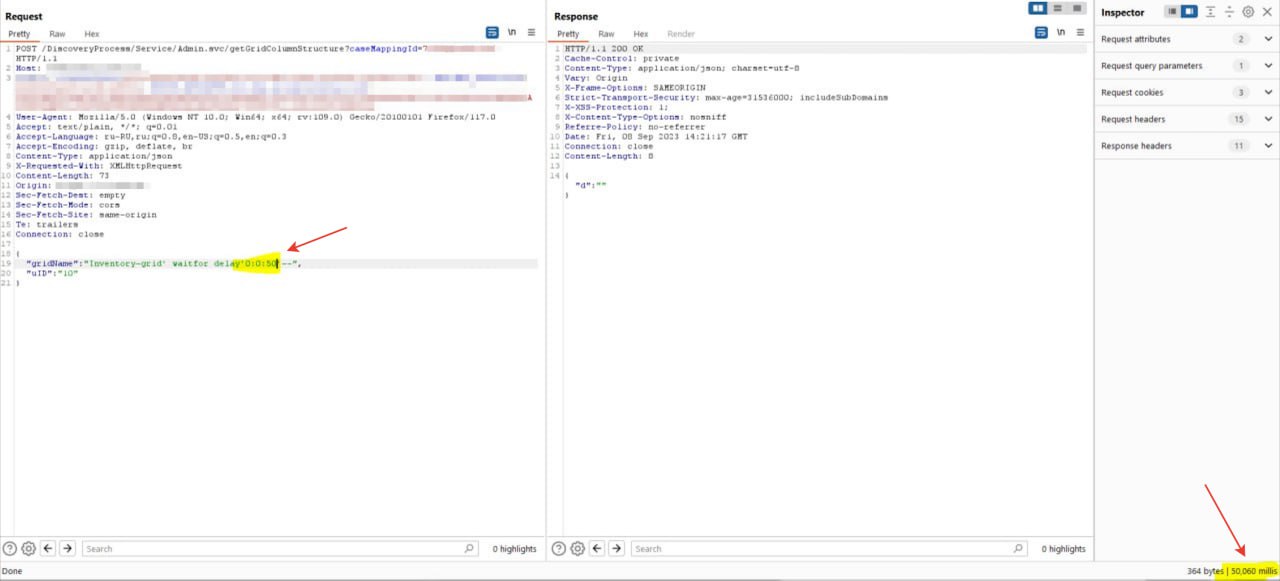Viewport: 1280px width, 581px height.
Task: Open Request panel hamburger options menu
Action: (x=532, y=33)
